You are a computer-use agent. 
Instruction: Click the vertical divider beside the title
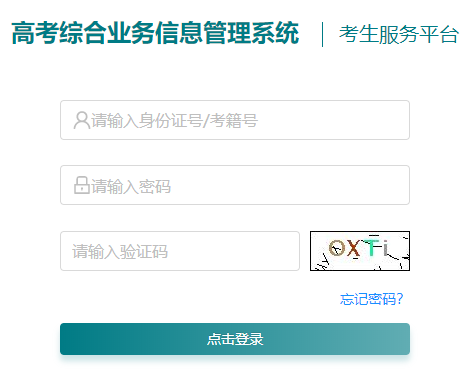[322, 34]
